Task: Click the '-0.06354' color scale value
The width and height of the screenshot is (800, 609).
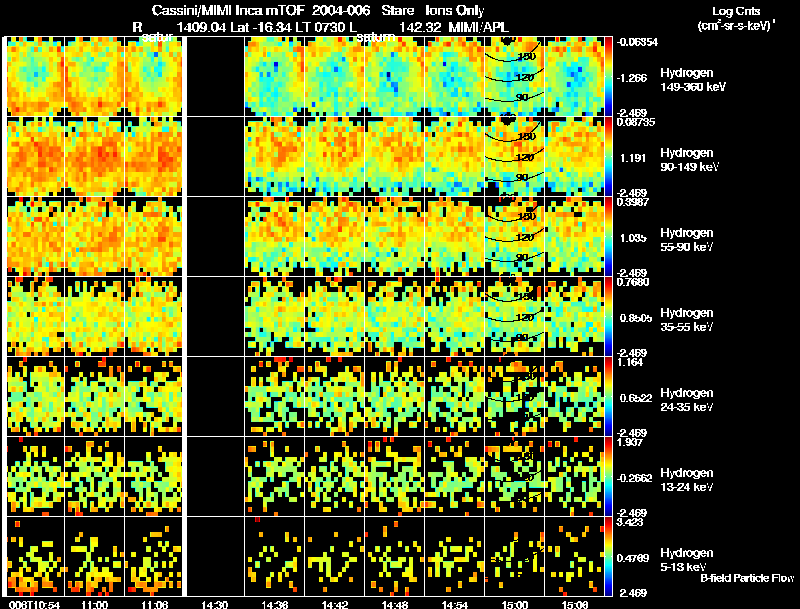Action: tap(637, 42)
